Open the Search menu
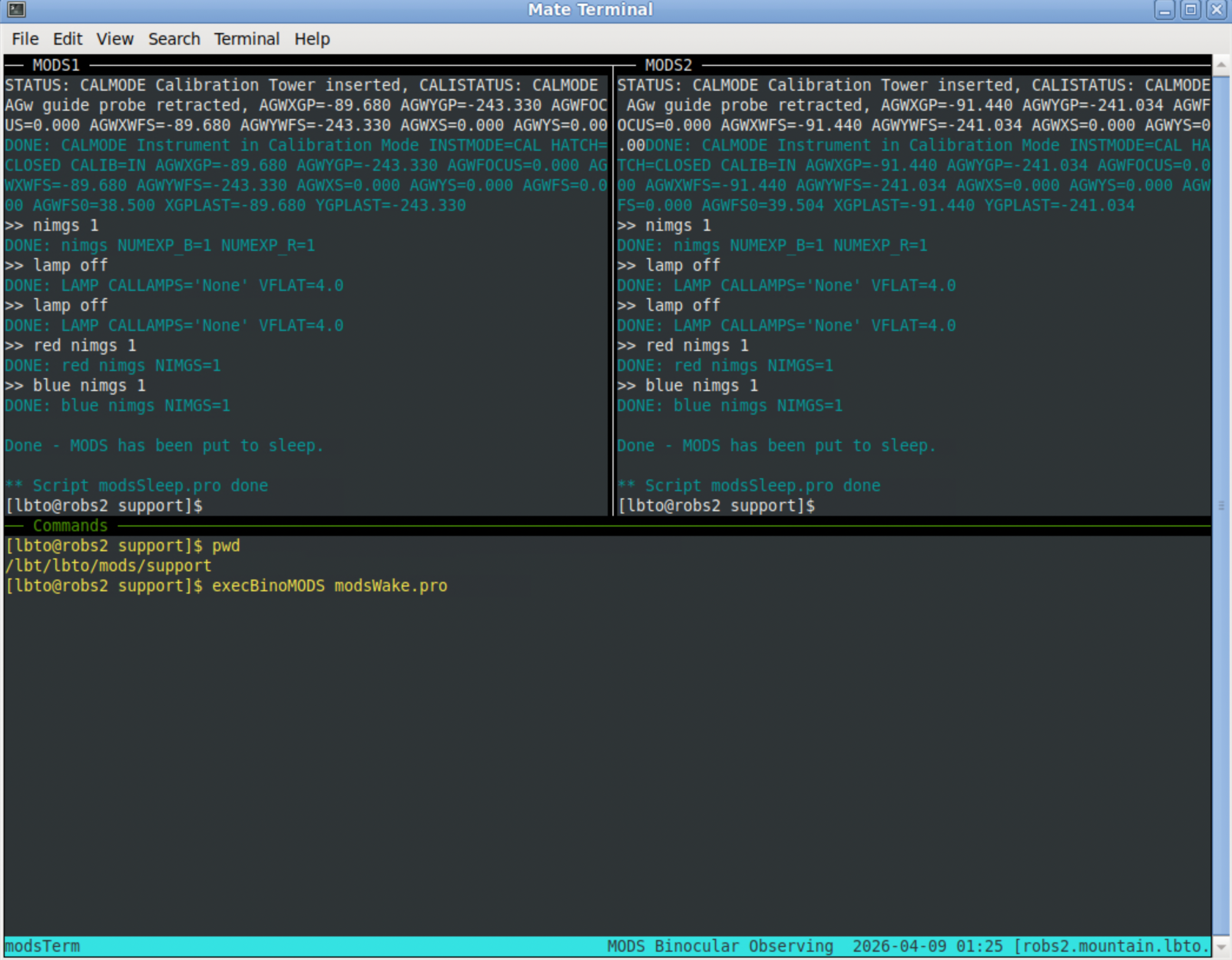1232x960 pixels. [174, 39]
